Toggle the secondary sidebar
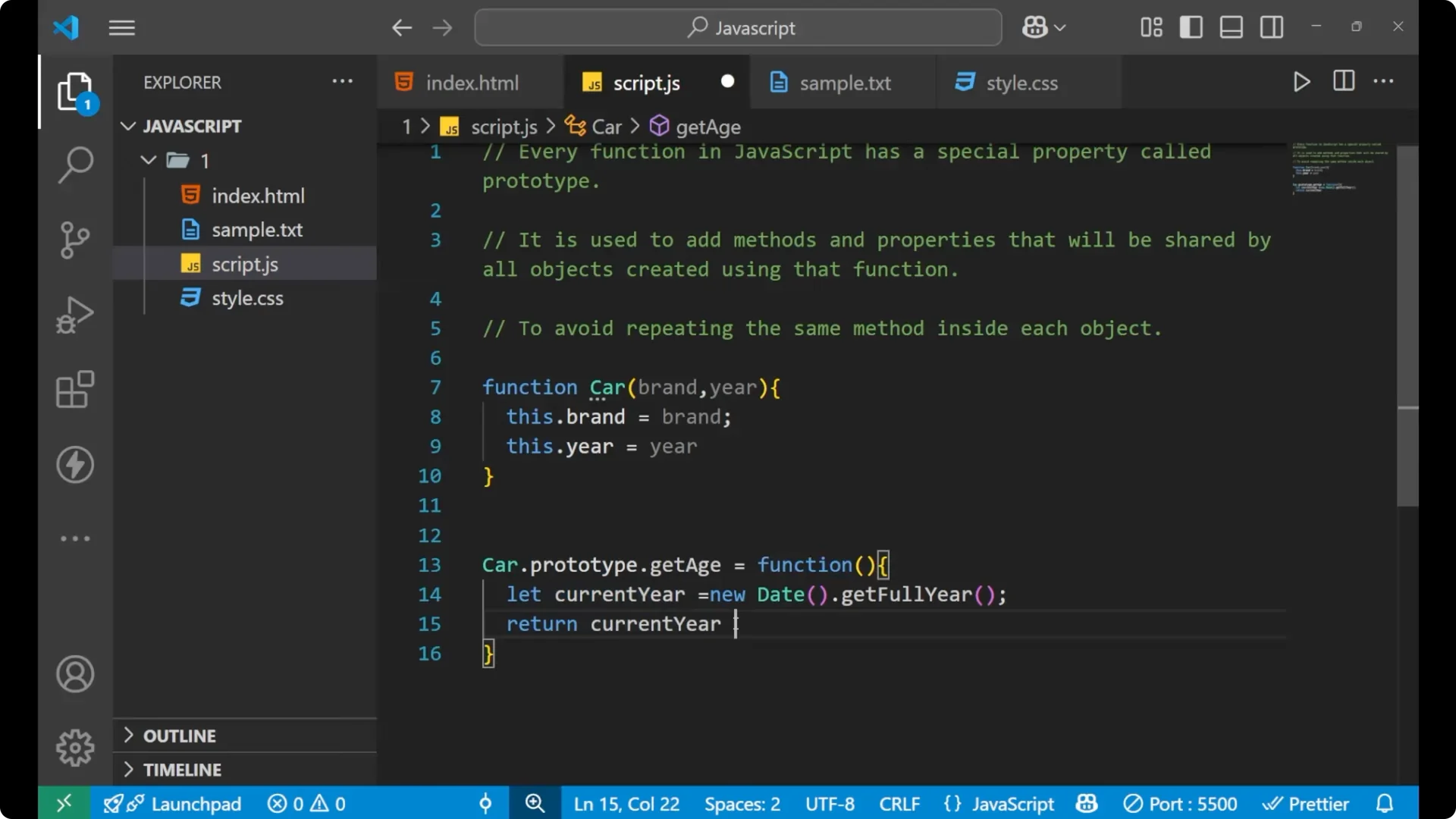The width and height of the screenshot is (1456, 819). pyautogui.click(x=1271, y=27)
